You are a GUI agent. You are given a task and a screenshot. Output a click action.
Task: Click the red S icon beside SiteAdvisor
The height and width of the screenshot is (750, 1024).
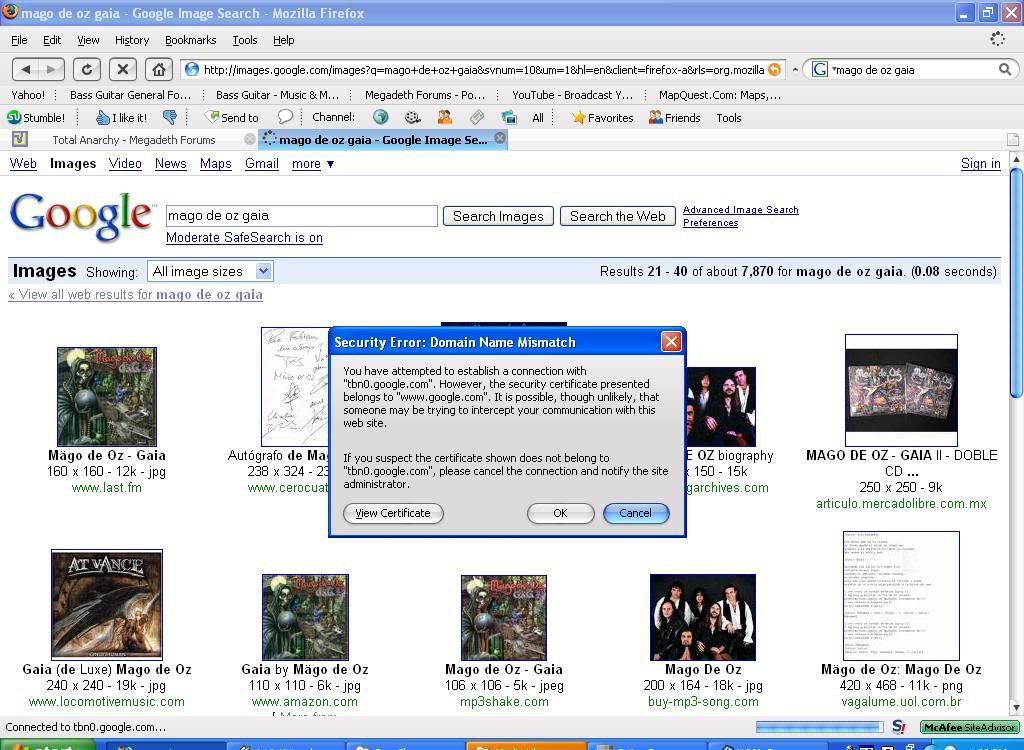pyautogui.click(x=899, y=726)
